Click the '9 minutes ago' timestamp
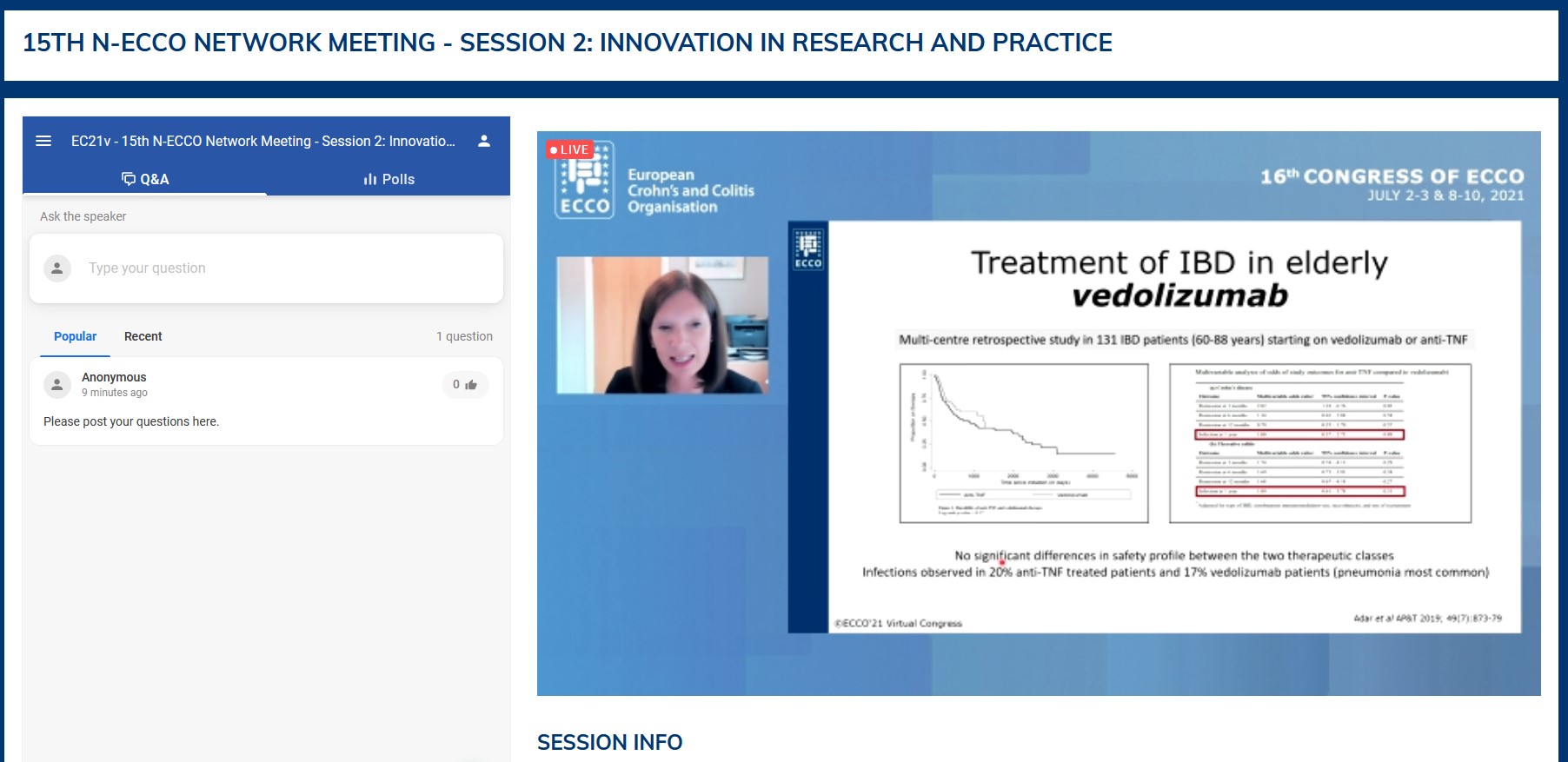 (115, 393)
